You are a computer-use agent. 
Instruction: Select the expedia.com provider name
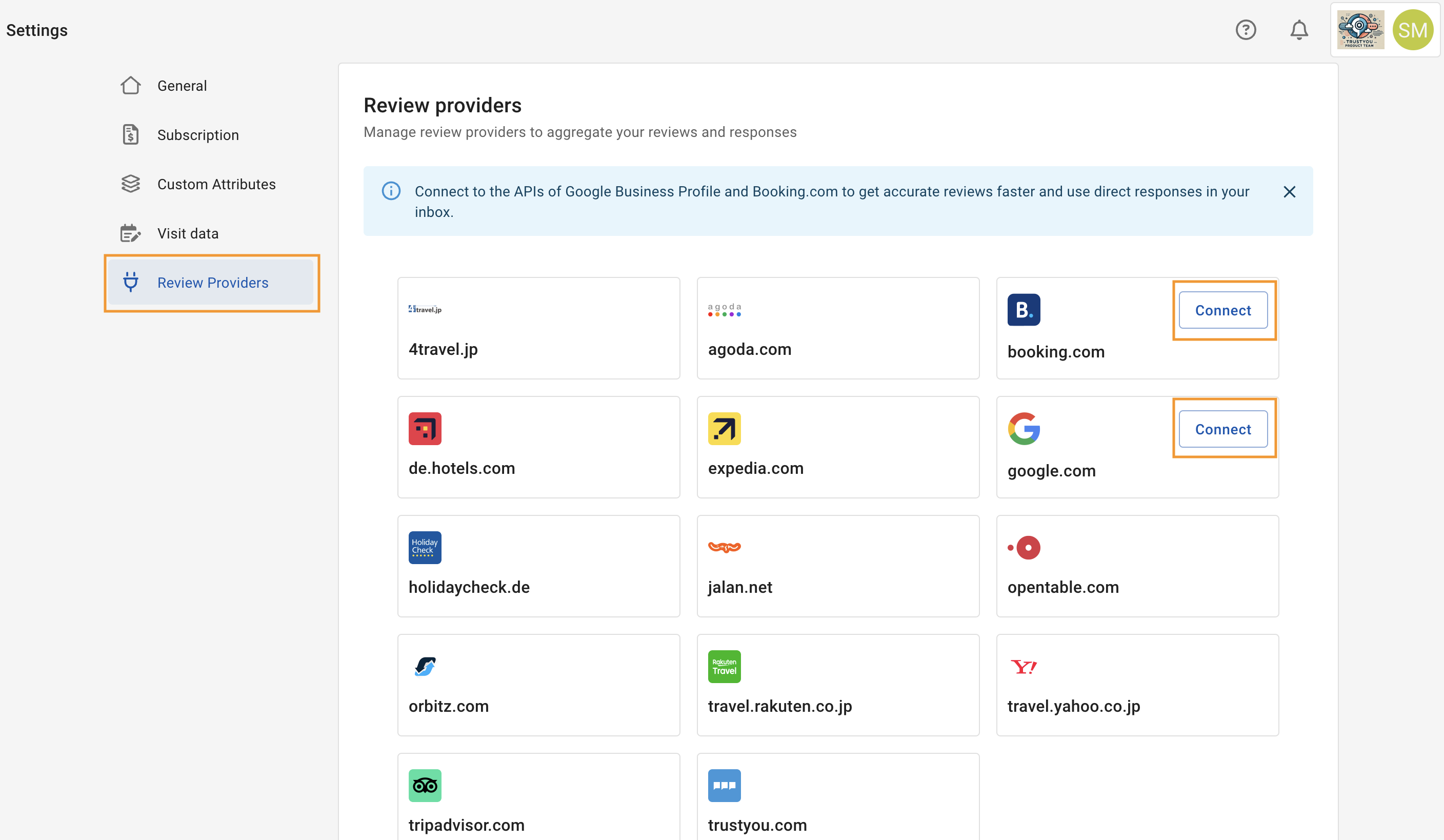pos(756,468)
